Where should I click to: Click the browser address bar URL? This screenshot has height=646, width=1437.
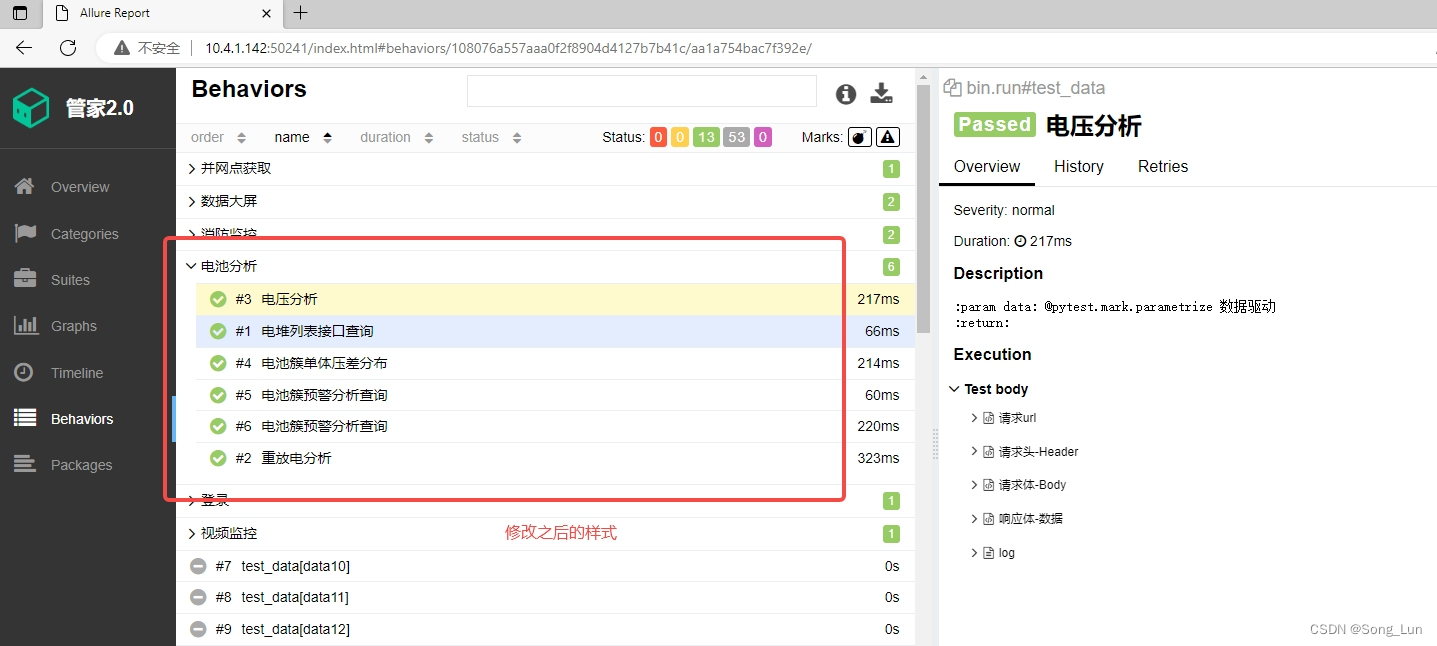tap(508, 48)
